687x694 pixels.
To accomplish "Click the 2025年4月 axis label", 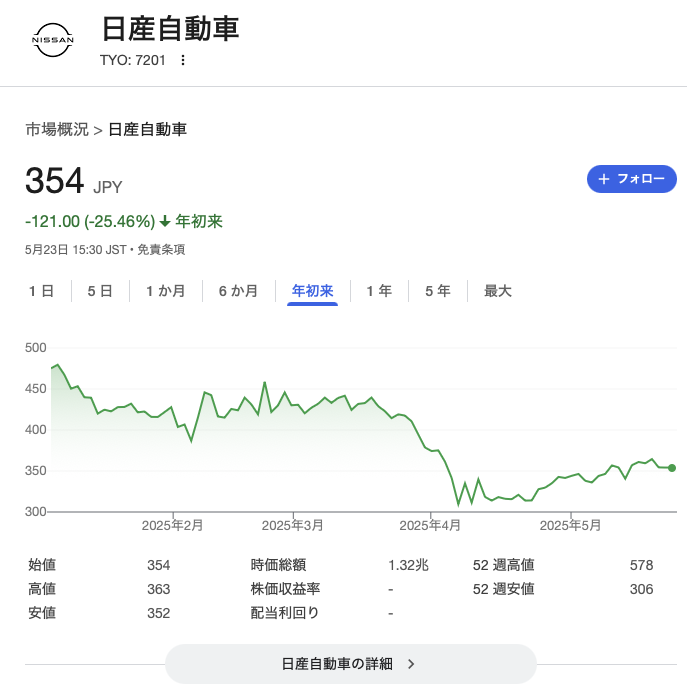I will pyautogui.click(x=430, y=525).
